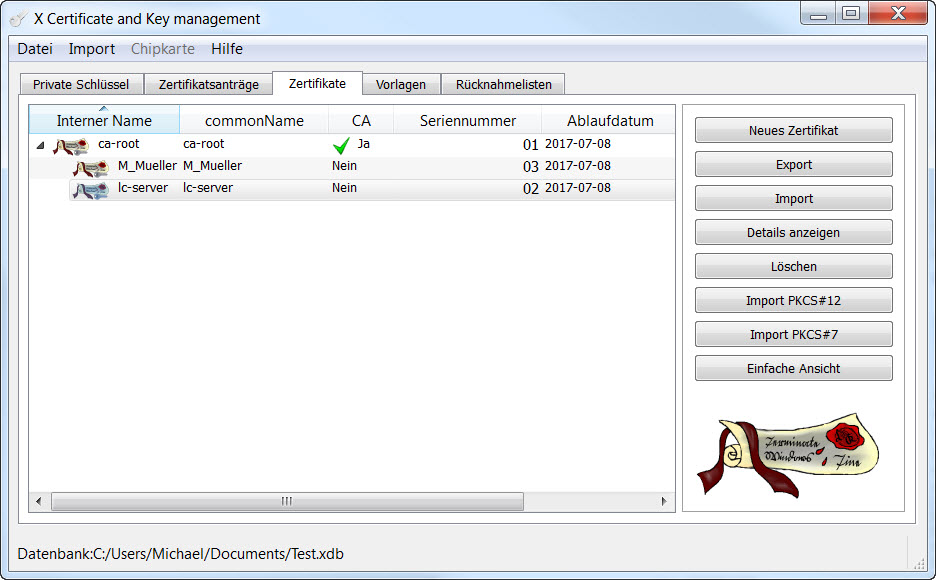Click the horizontal scrollbar thumb
The height and width of the screenshot is (580, 936).
[286, 501]
